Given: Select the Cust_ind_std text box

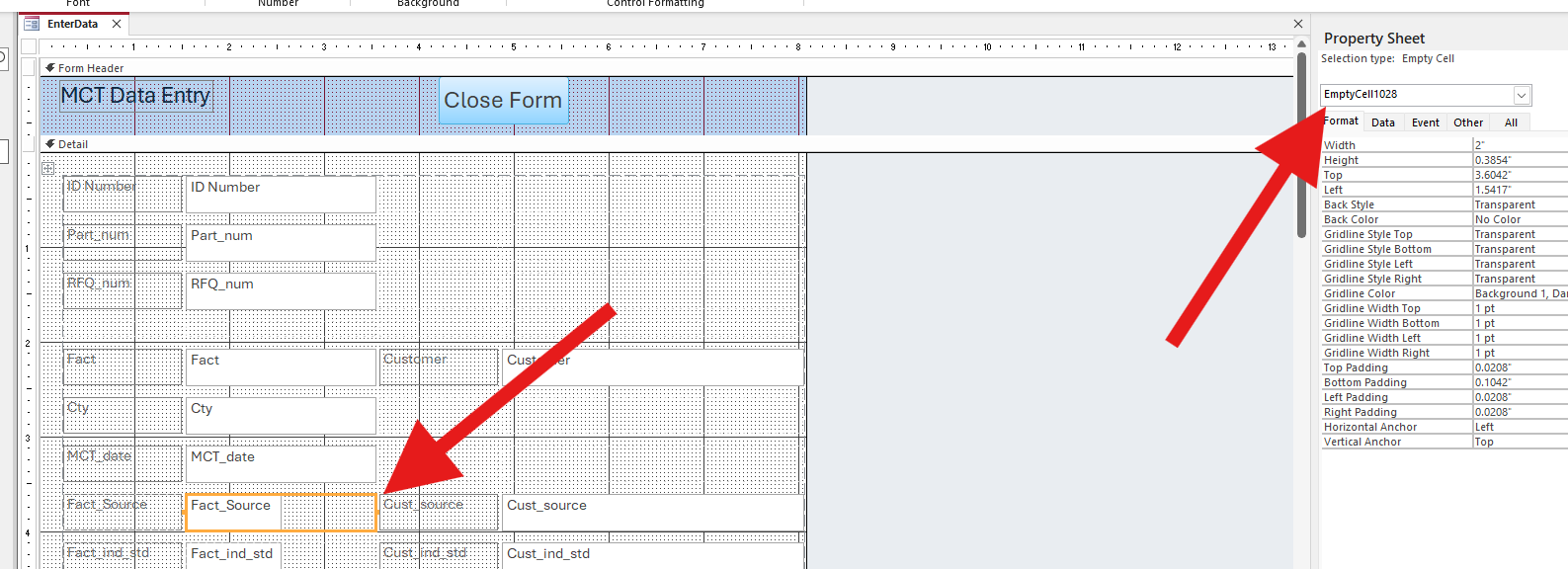Looking at the screenshot, I should point(652,555).
